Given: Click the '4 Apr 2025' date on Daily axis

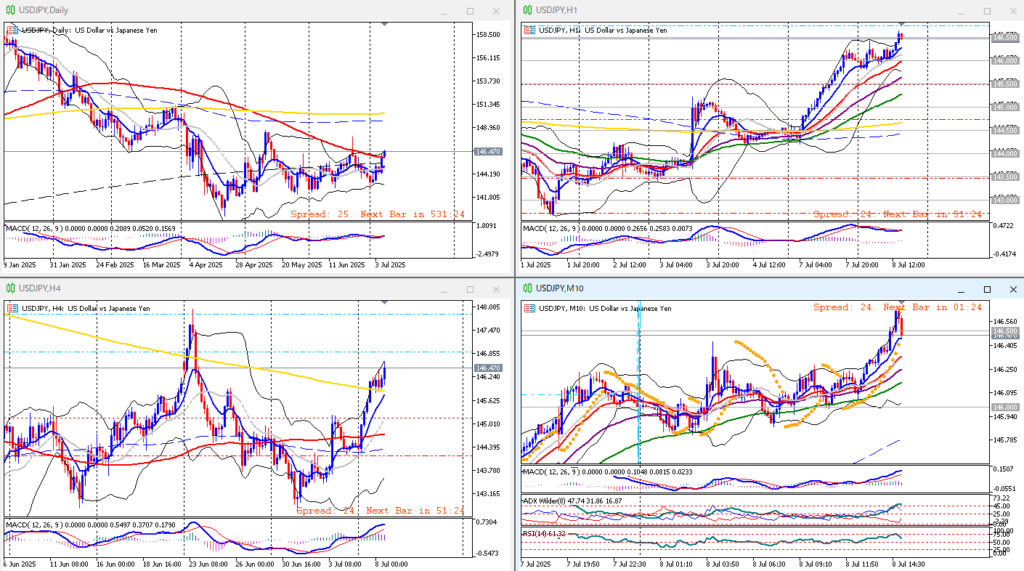Looking at the screenshot, I should (x=206, y=265).
